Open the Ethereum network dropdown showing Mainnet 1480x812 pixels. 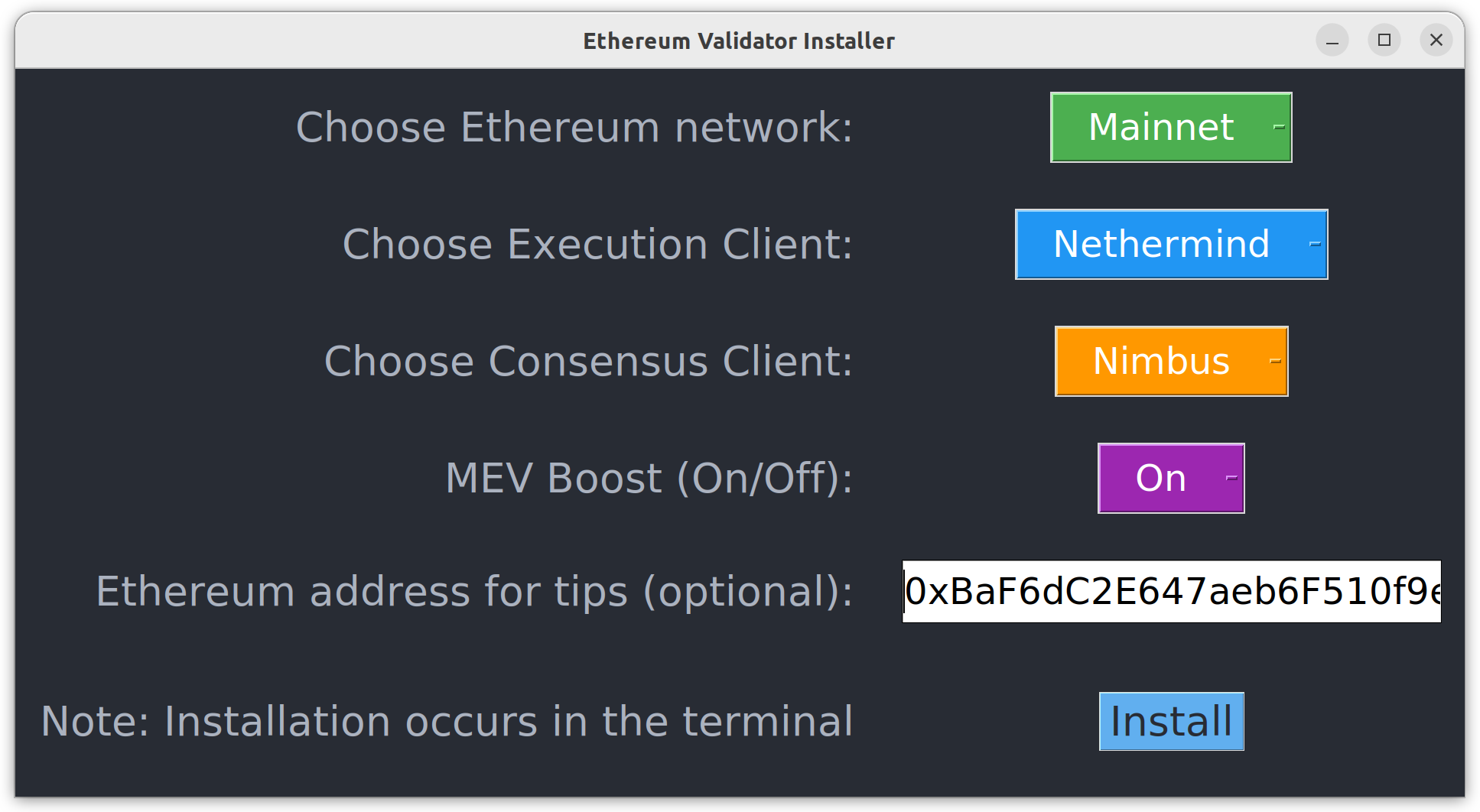pos(1169,127)
